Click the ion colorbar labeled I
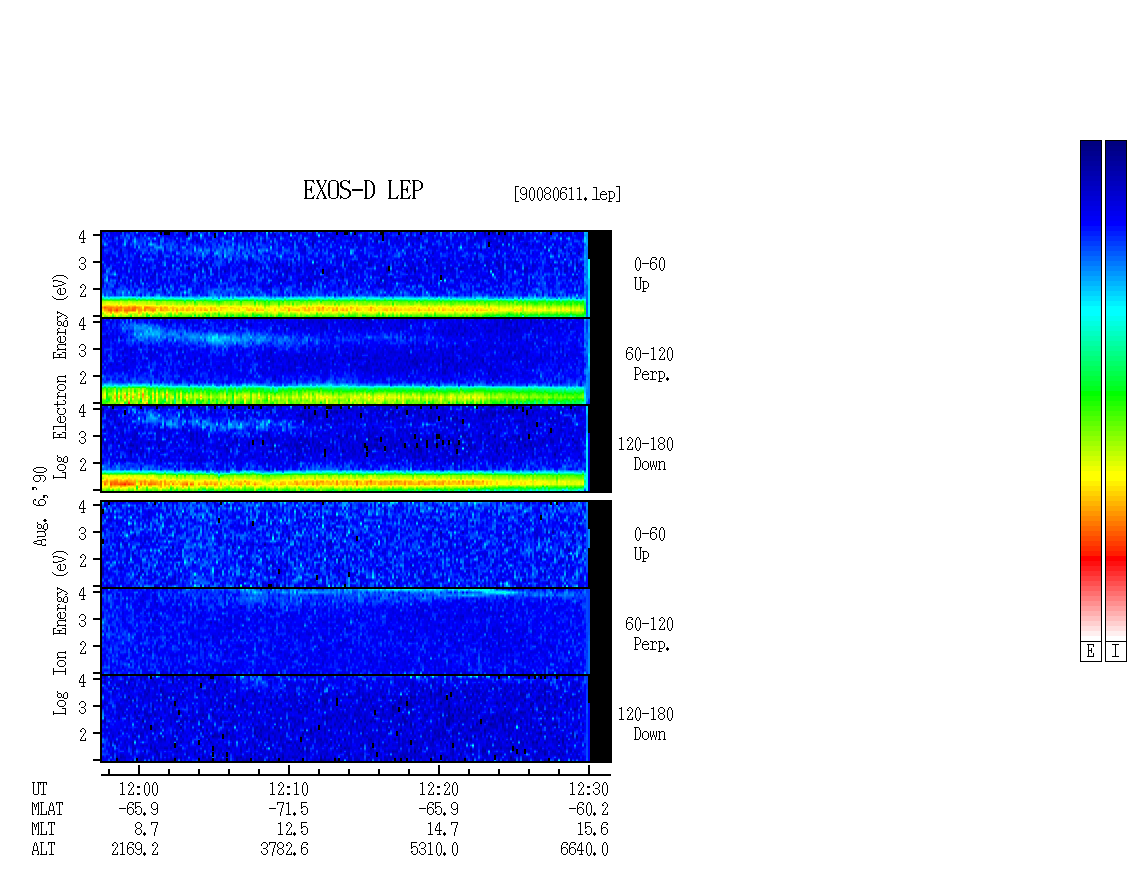Viewport: 1130px width, 875px height. pyautogui.click(x=1116, y=390)
